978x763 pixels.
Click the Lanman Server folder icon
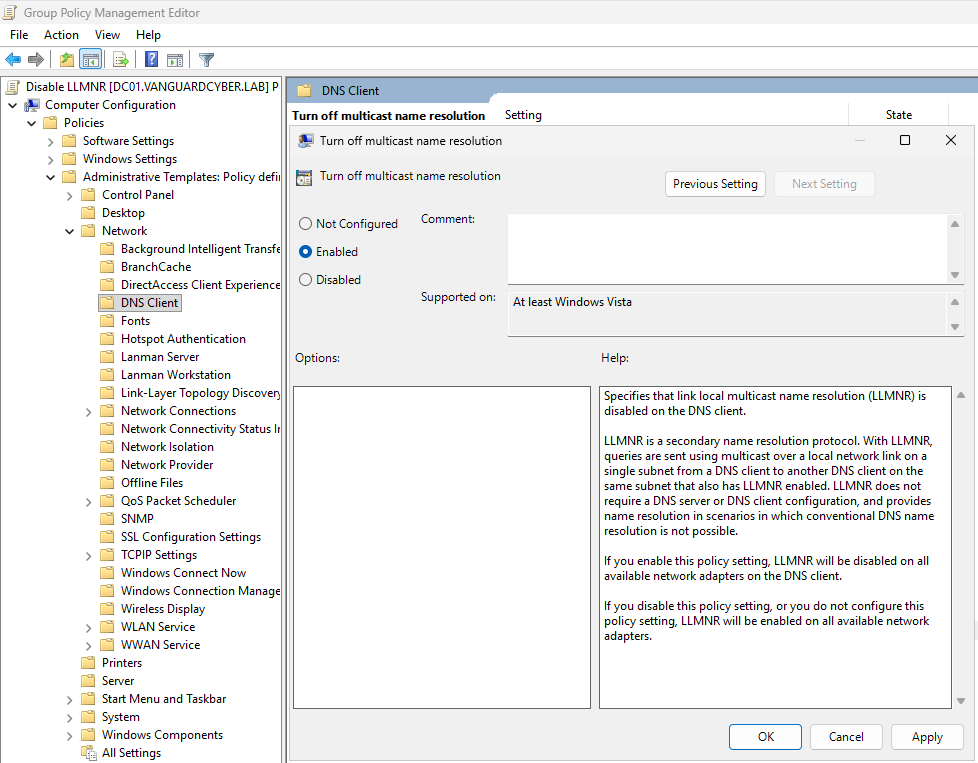click(107, 357)
